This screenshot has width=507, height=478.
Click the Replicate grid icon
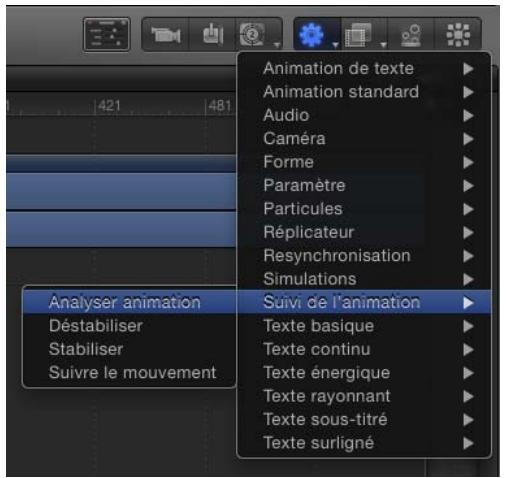(458, 35)
